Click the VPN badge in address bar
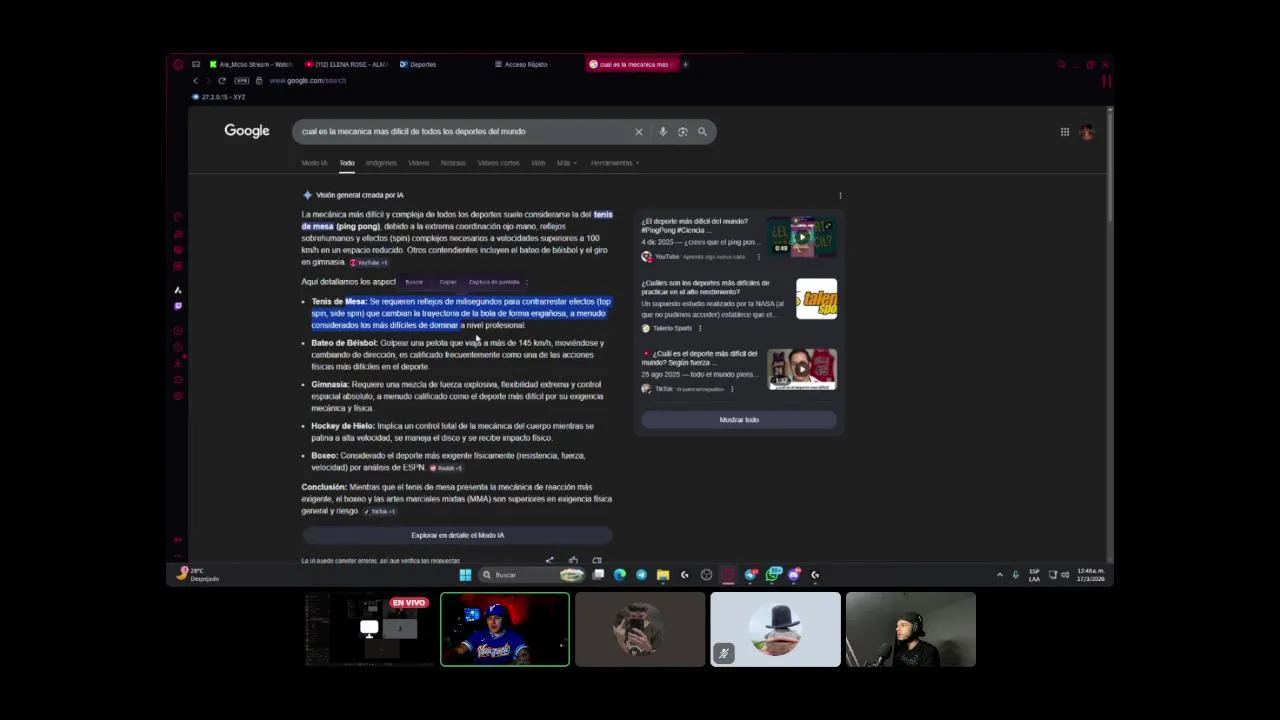This screenshot has height=720, width=1280. point(241,80)
